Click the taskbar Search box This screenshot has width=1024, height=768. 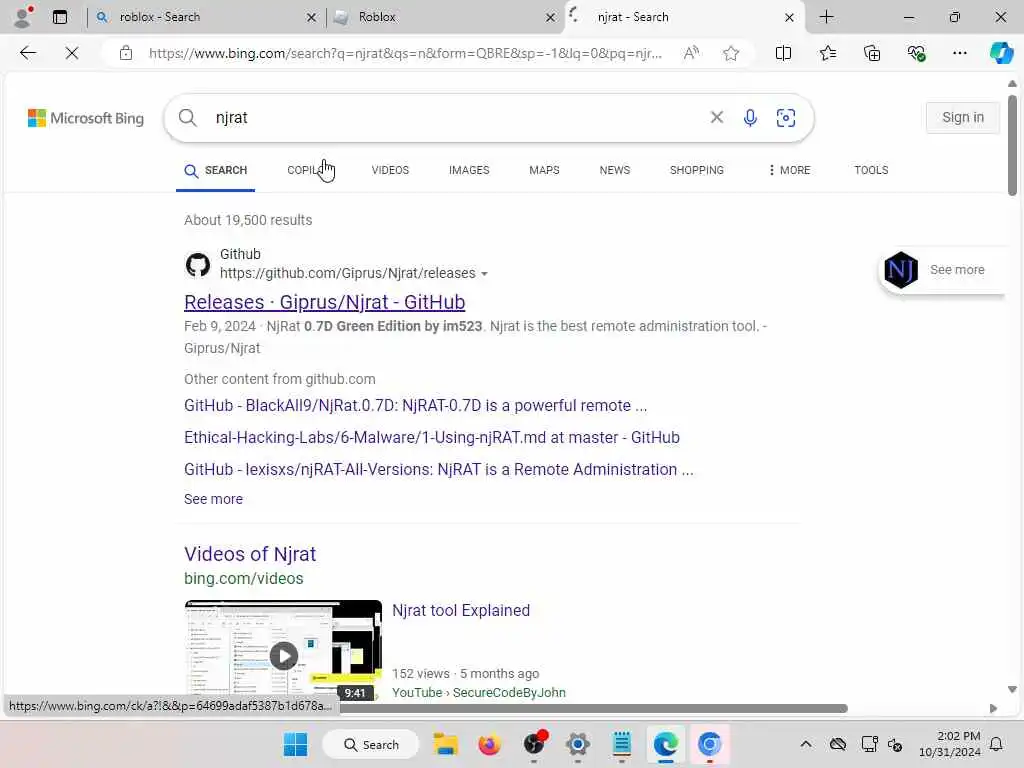[x=370, y=744]
